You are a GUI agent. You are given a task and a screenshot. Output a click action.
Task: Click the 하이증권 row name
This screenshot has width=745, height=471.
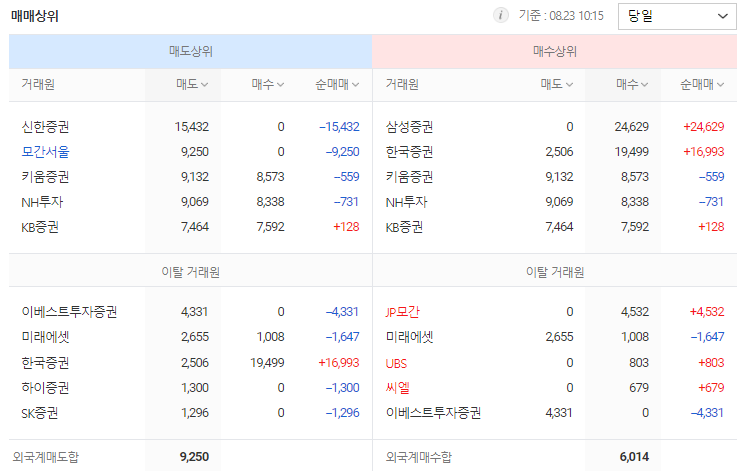[x=45, y=388]
